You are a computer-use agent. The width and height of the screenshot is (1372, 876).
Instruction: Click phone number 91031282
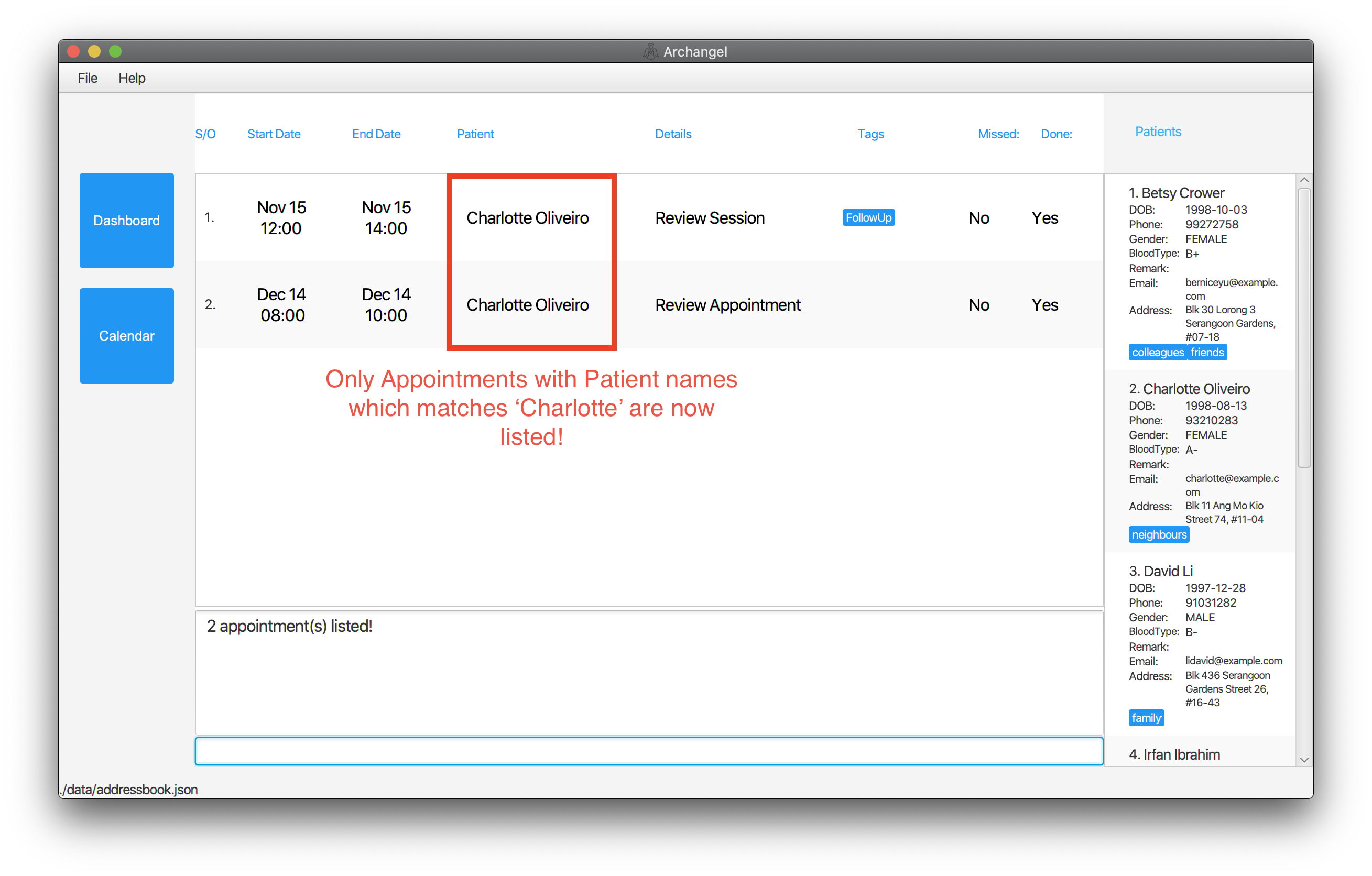(1211, 603)
